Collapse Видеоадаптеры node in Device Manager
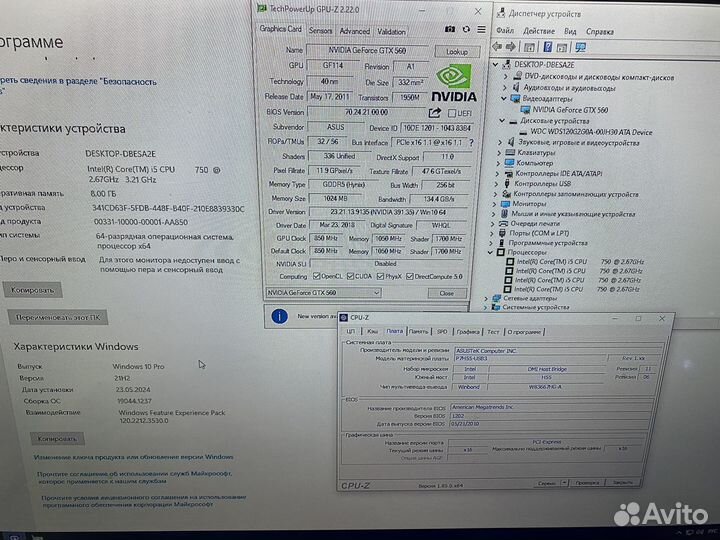The height and width of the screenshot is (540, 720). 504,99
